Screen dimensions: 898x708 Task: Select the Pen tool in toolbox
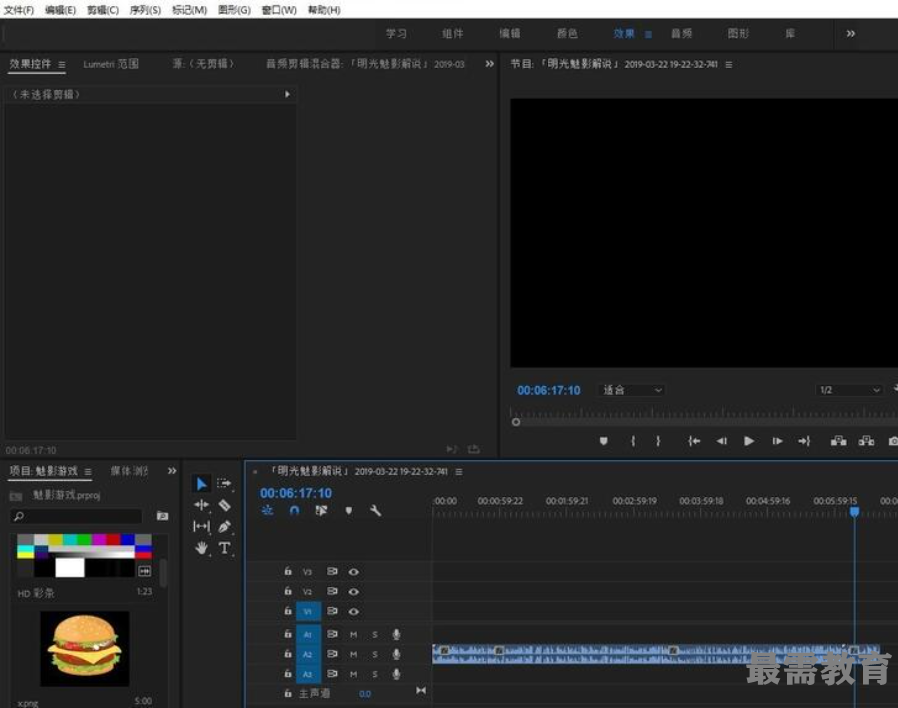tap(224, 526)
